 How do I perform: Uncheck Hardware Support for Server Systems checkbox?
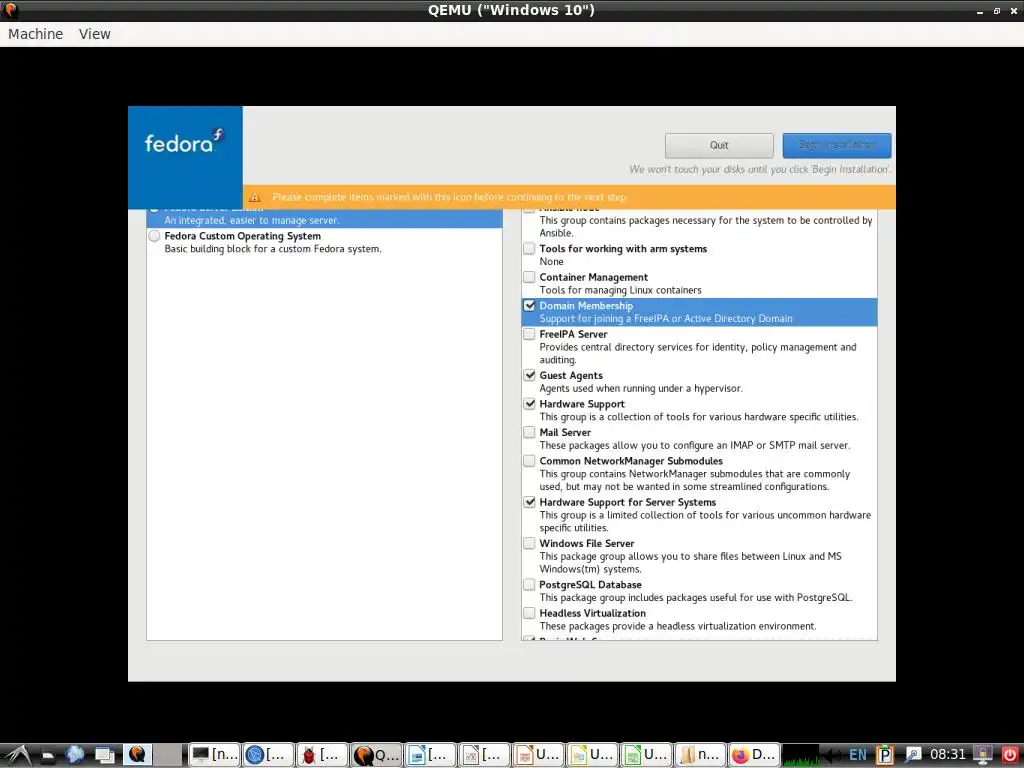529,502
